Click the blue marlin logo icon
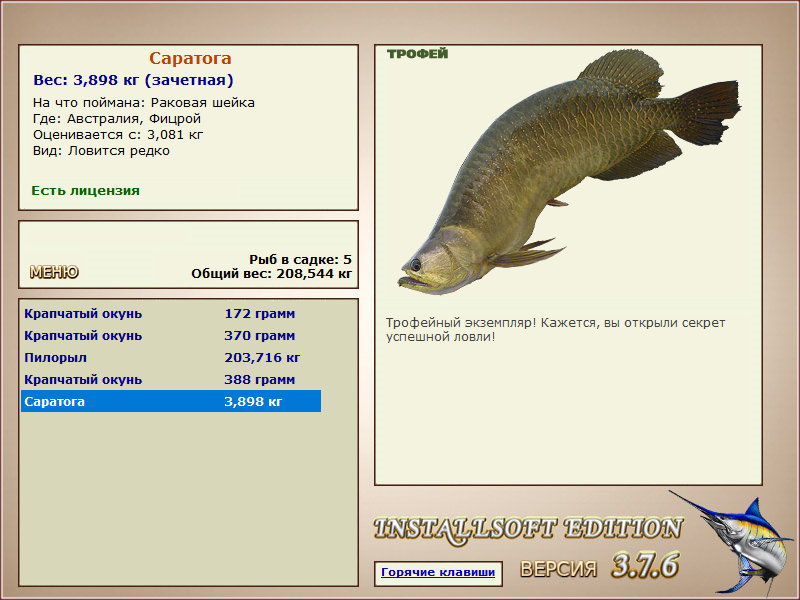 732,542
